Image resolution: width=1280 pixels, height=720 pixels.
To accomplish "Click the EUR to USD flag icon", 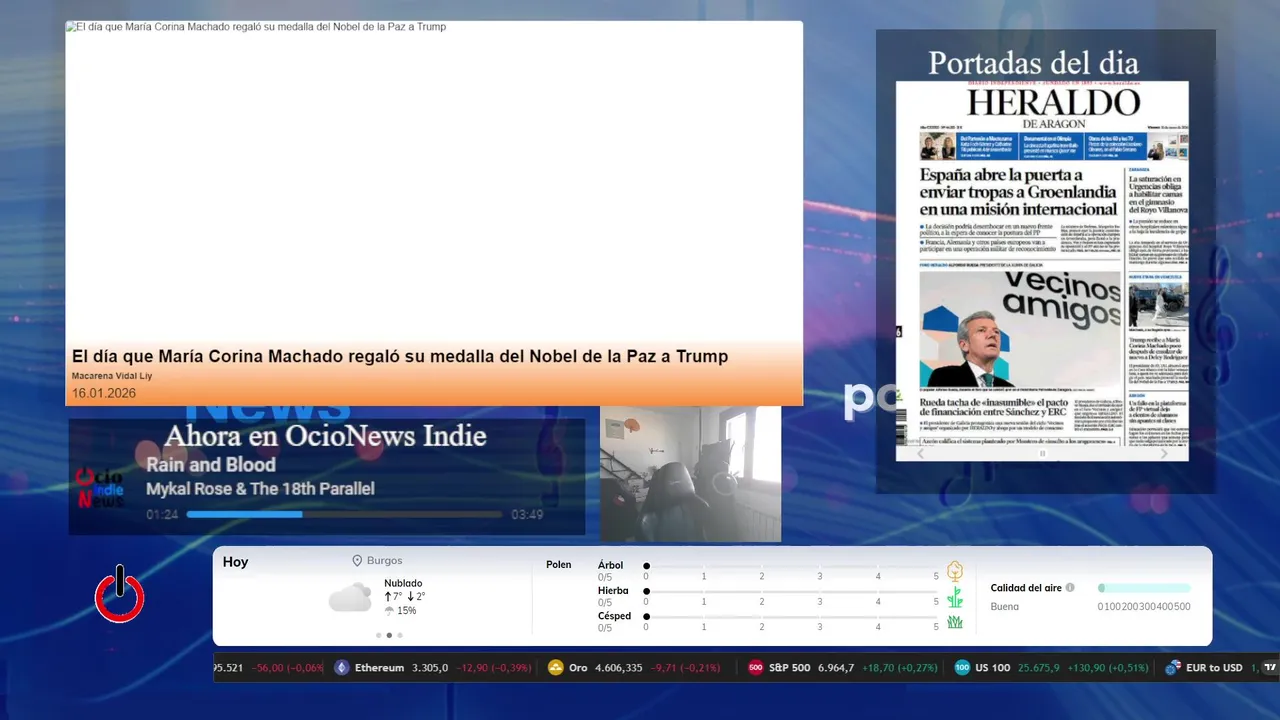I will (x=1173, y=668).
